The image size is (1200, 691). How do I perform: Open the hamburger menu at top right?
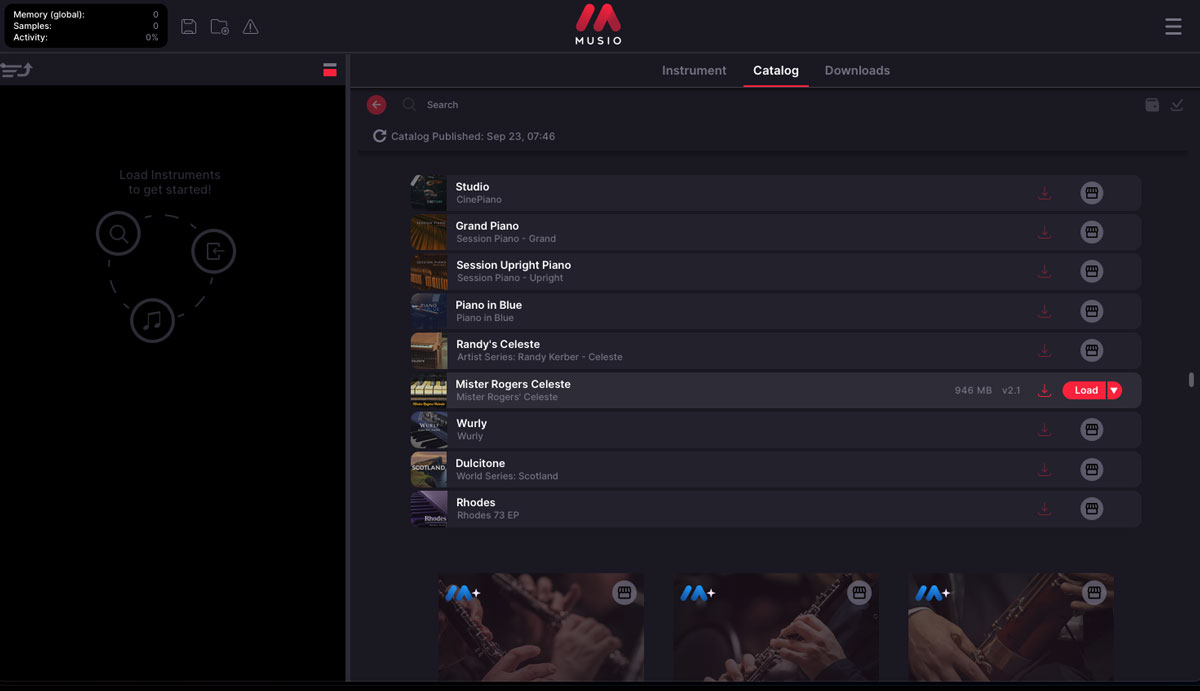point(1173,27)
